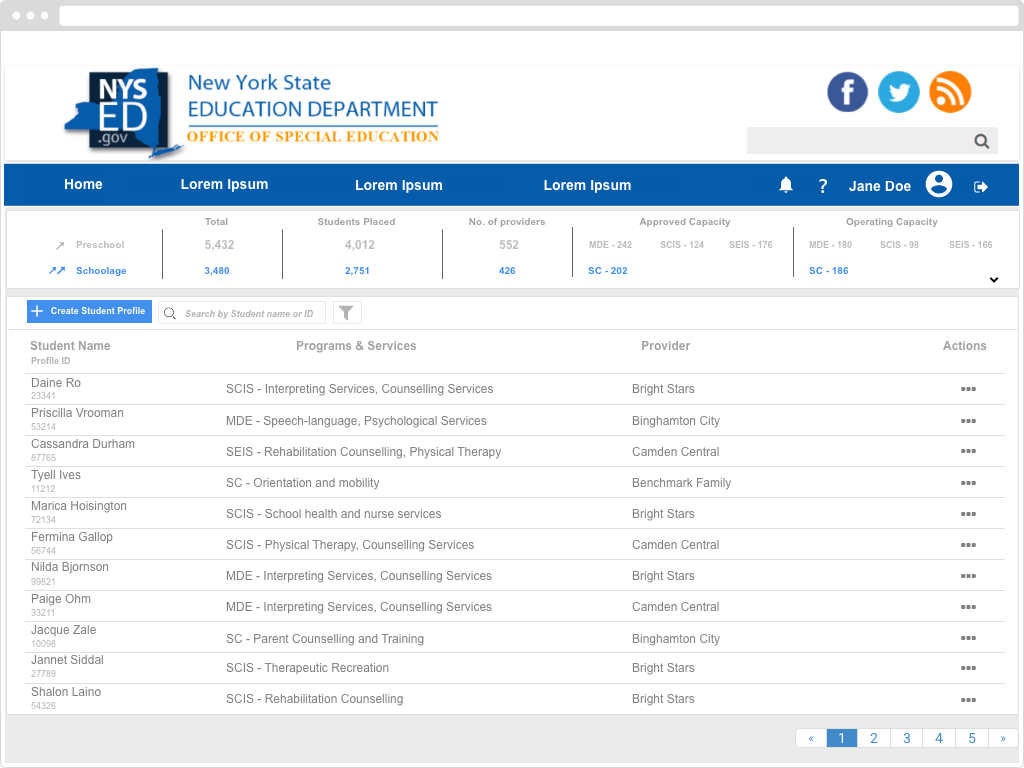Open the Twitter social icon
Image resolution: width=1024 pixels, height=768 pixels.
coord(898,92)
